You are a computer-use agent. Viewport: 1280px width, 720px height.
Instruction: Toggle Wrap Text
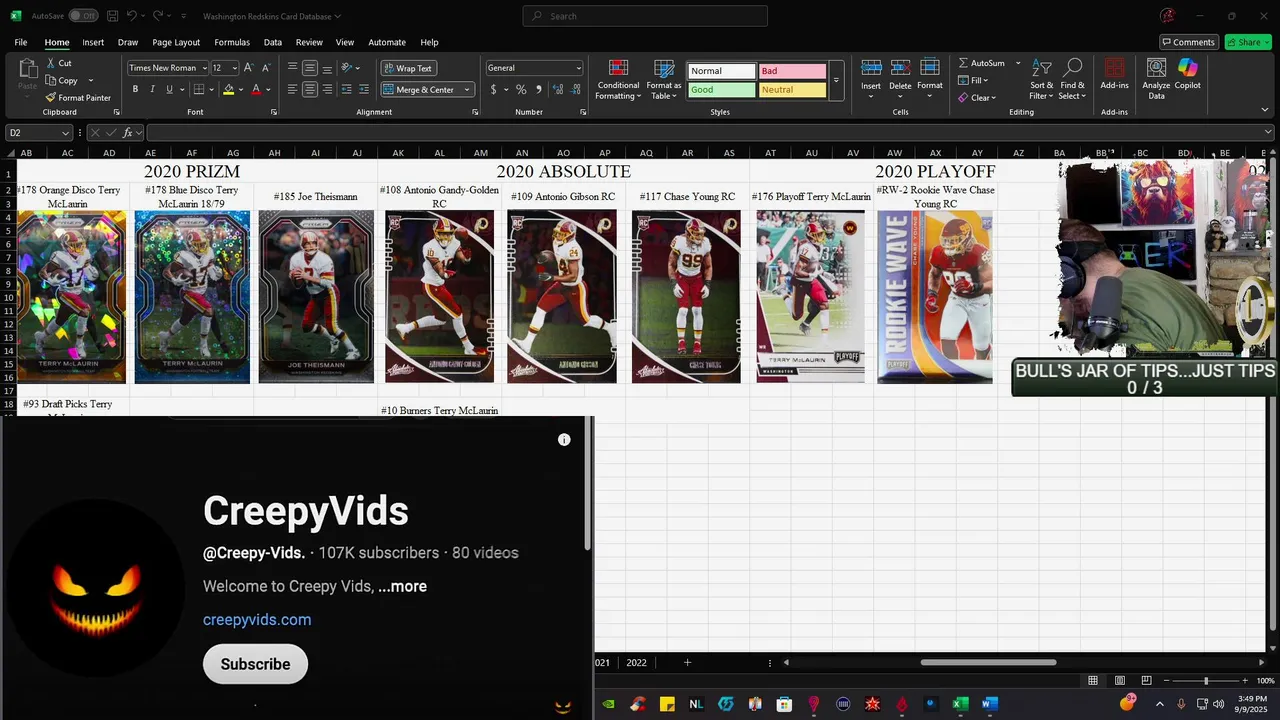pyautogui.click(x=408, y=68)
